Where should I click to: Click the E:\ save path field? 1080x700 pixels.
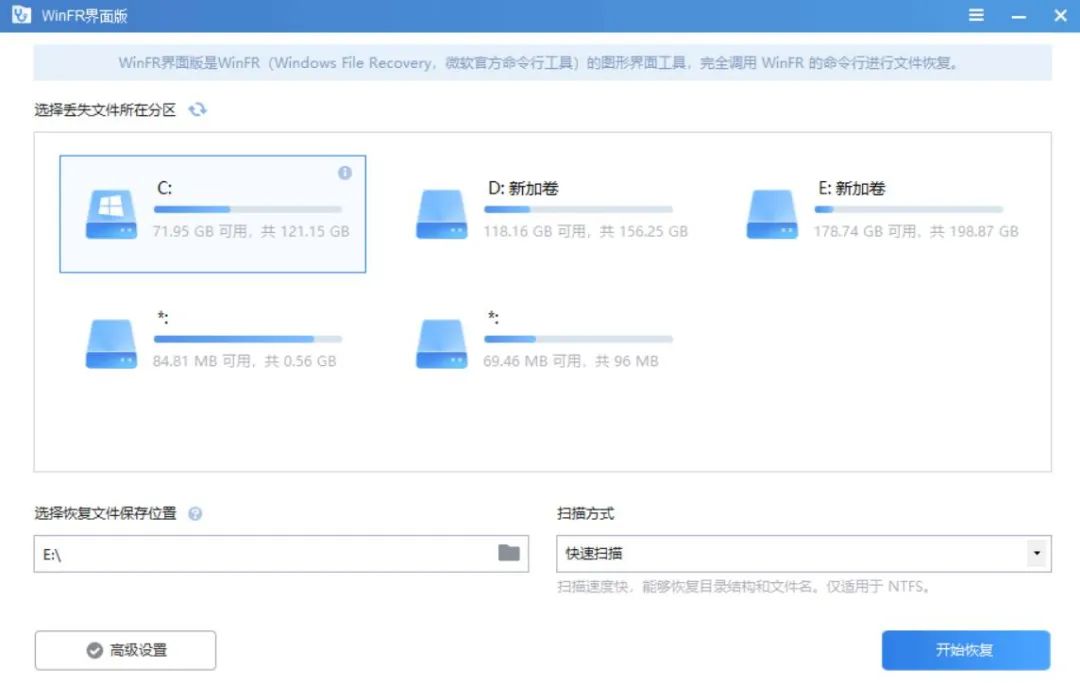coord(281,553)
